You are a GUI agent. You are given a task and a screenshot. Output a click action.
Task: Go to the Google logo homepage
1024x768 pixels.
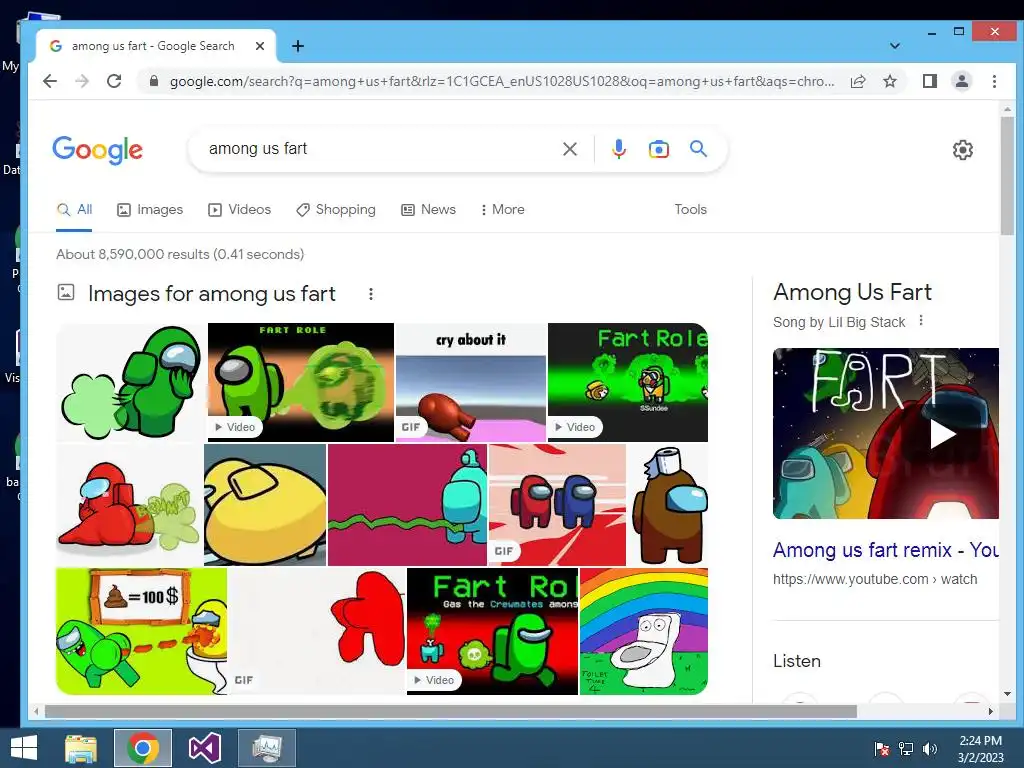tap(97, 150)
